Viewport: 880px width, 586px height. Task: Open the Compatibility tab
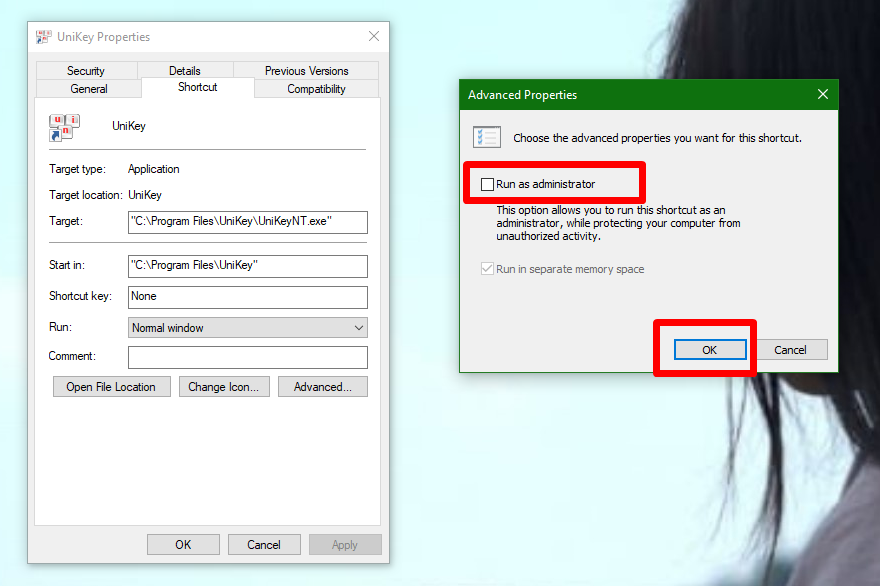point(317,89)
